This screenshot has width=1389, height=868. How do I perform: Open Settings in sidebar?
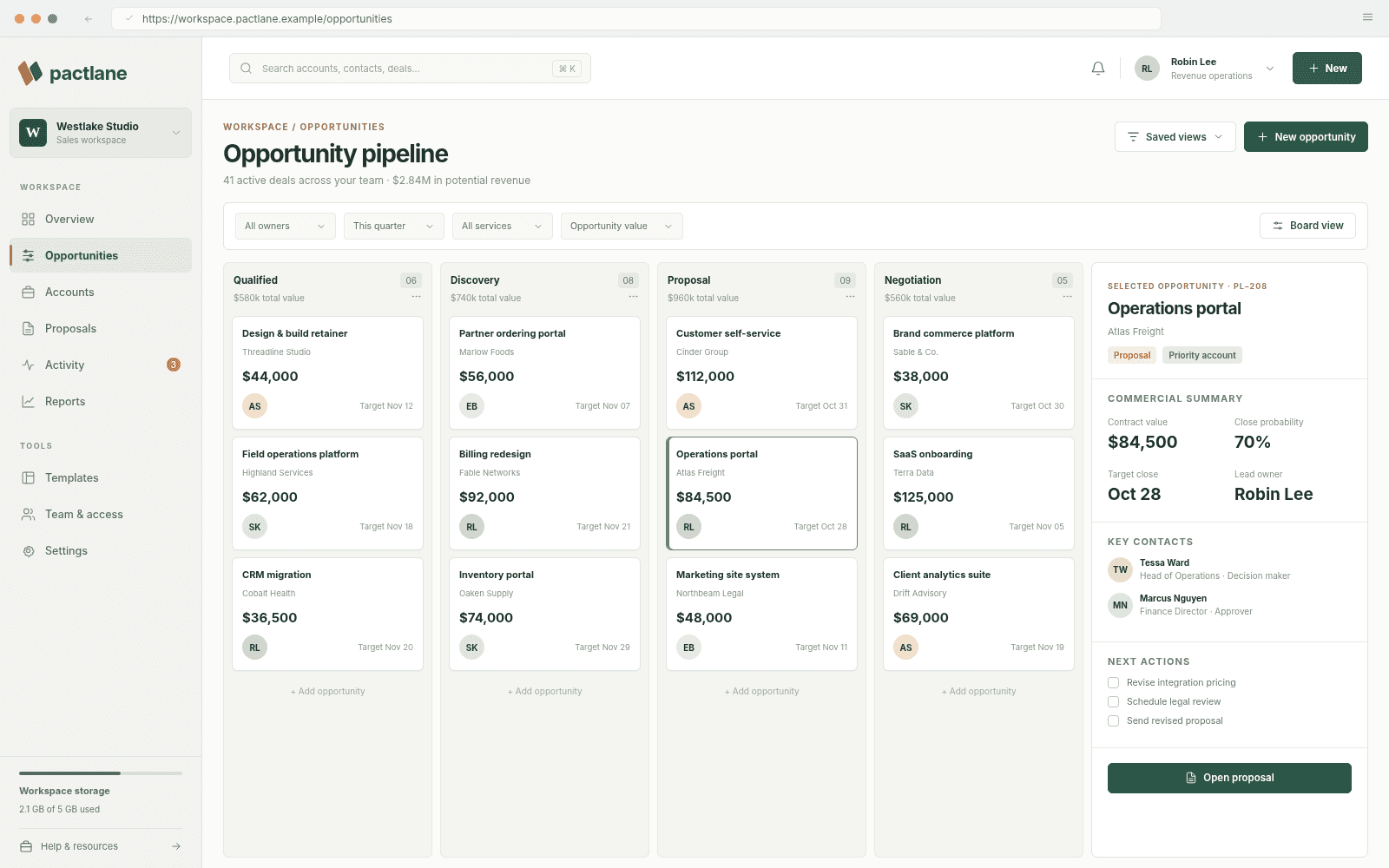(x=101, y=550)
